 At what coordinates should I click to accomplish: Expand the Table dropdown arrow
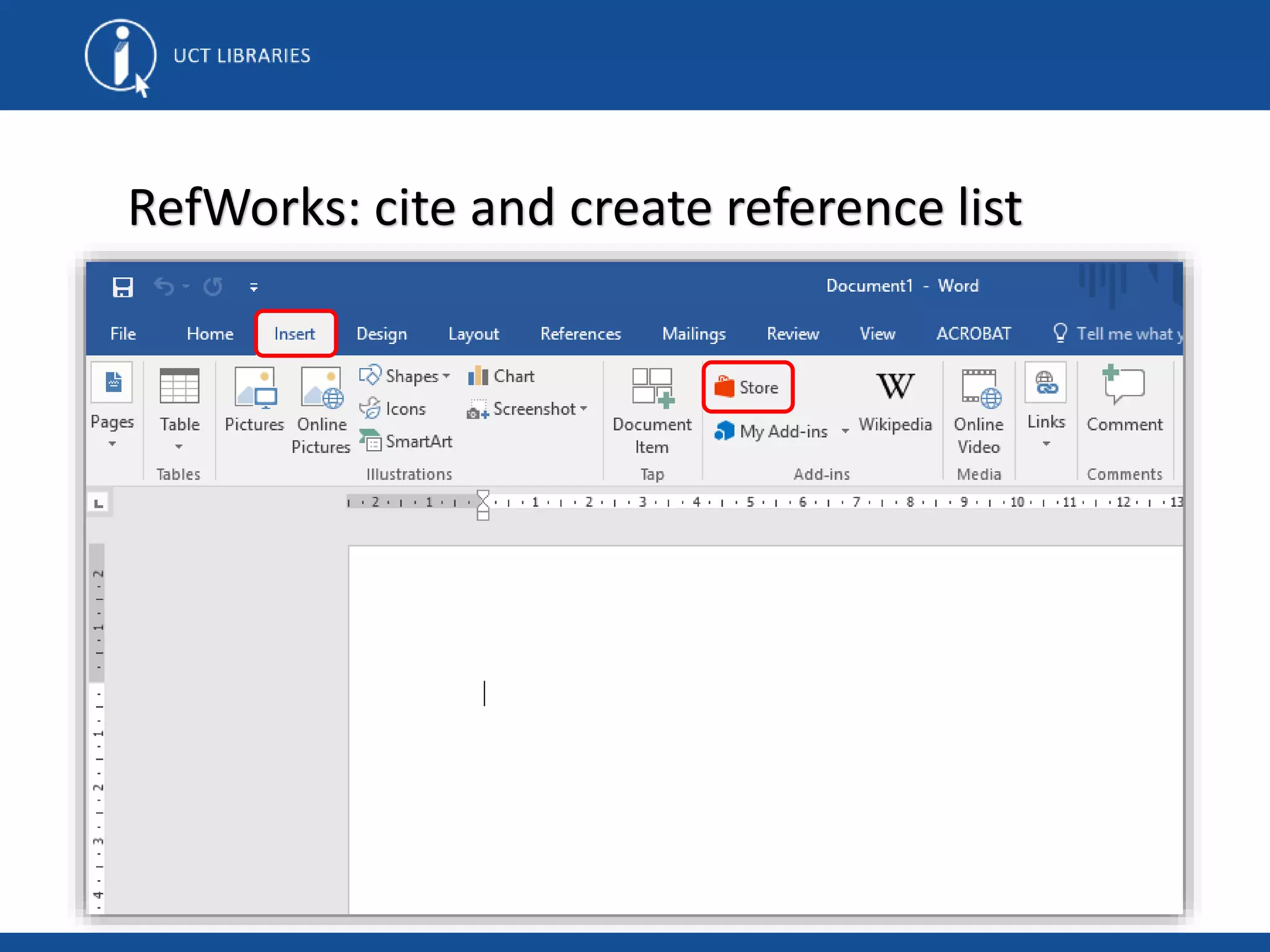click(179, 446)
